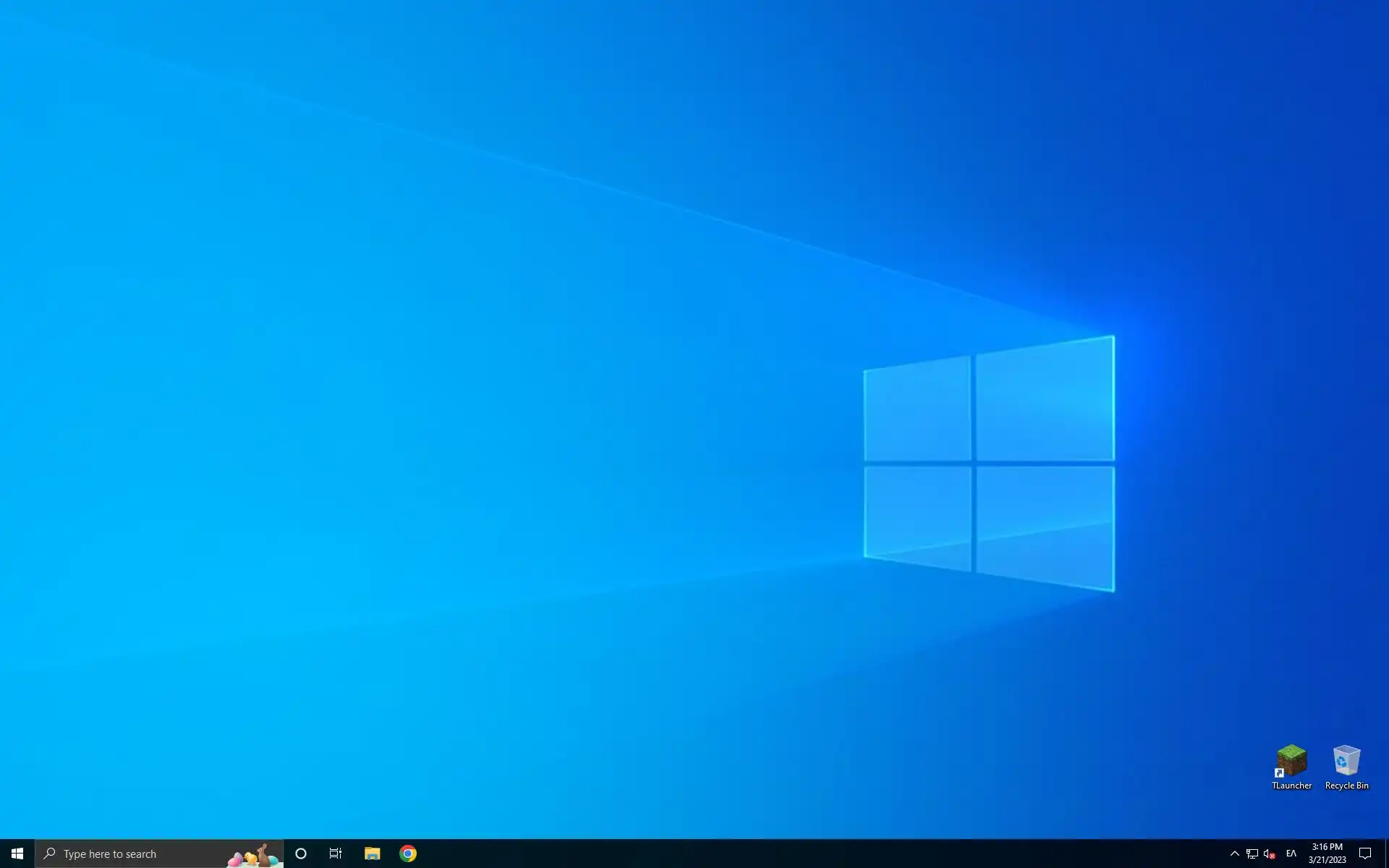Screen dimensions: 1389x868
Task: Click the Show desktop sliver
Action: click(x=1386, y=854)
